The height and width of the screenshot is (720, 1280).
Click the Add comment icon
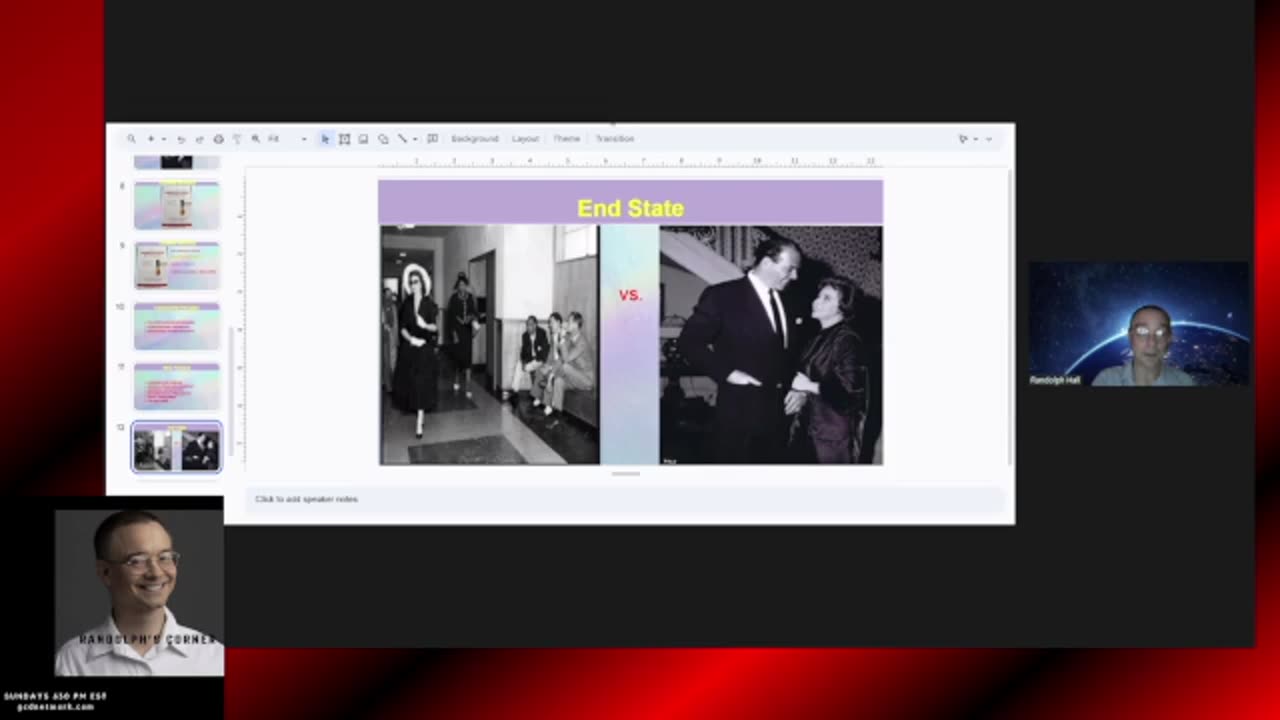pos(432,139)
